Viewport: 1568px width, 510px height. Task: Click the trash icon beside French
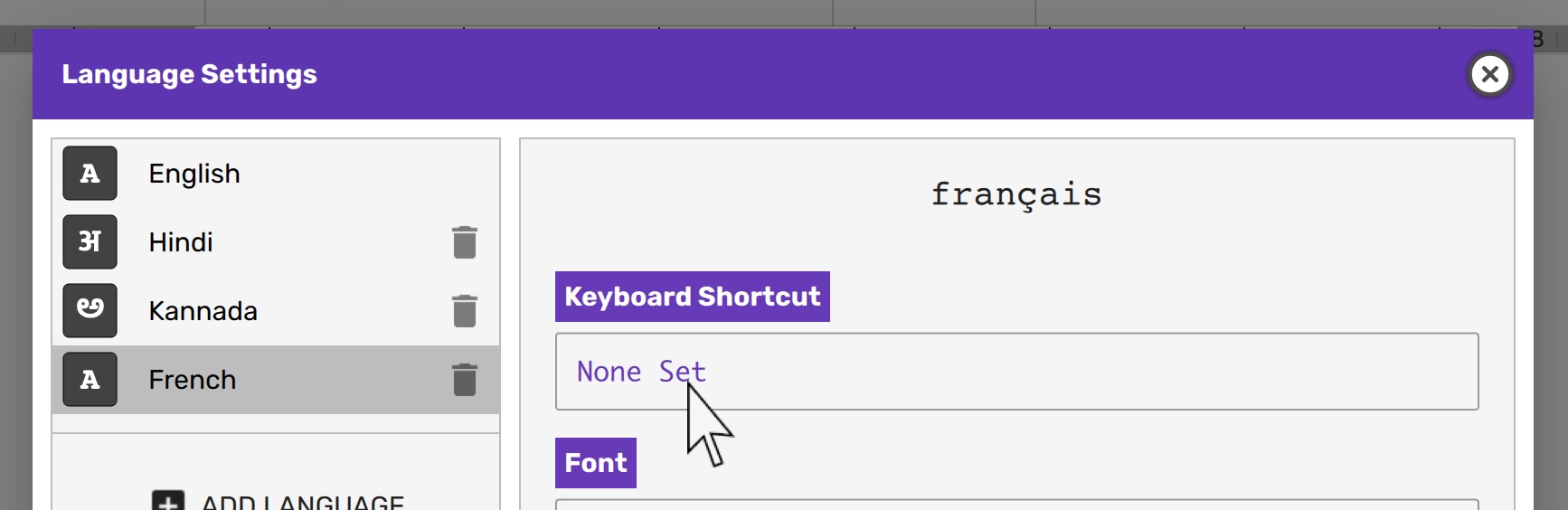[464, 380]
